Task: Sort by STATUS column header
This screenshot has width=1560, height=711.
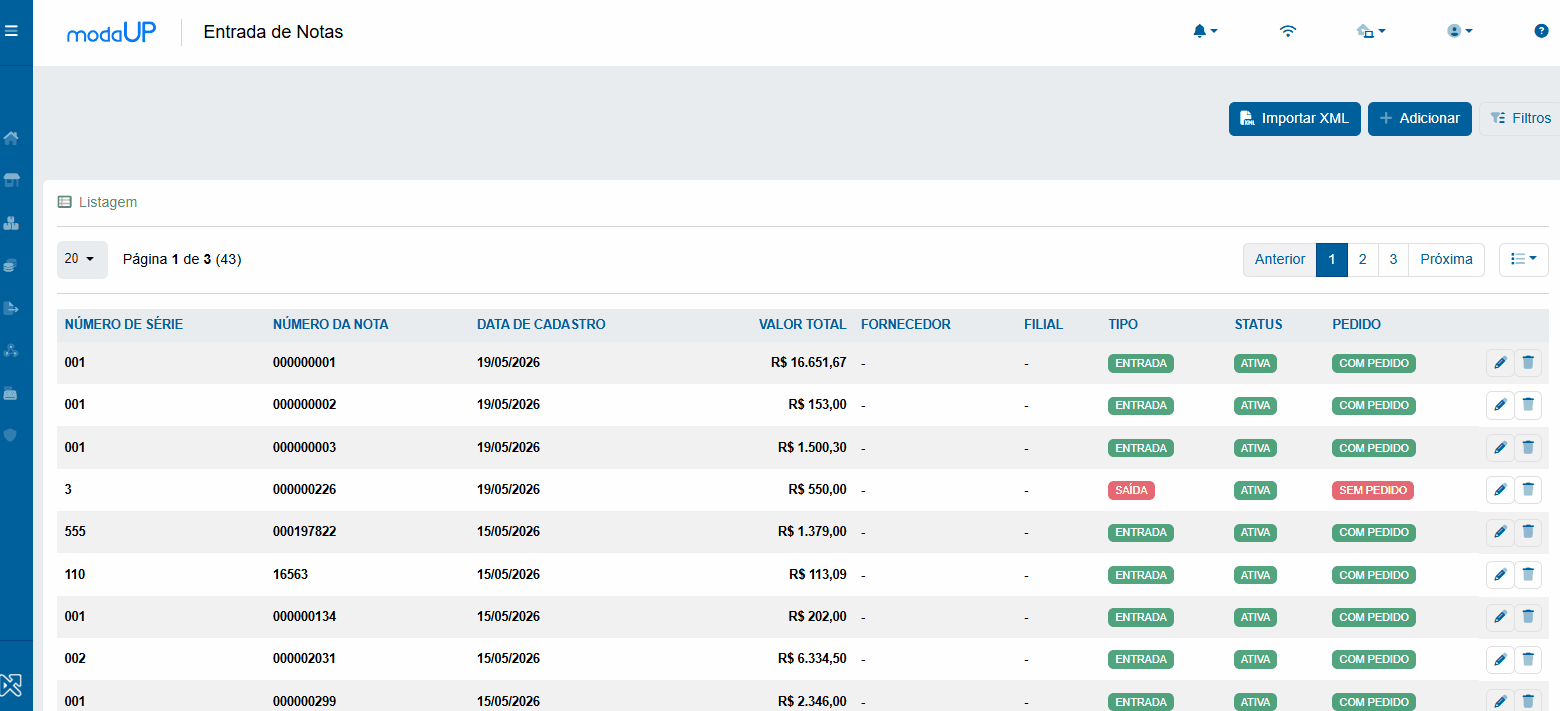Action: (x=1259, y=324)
